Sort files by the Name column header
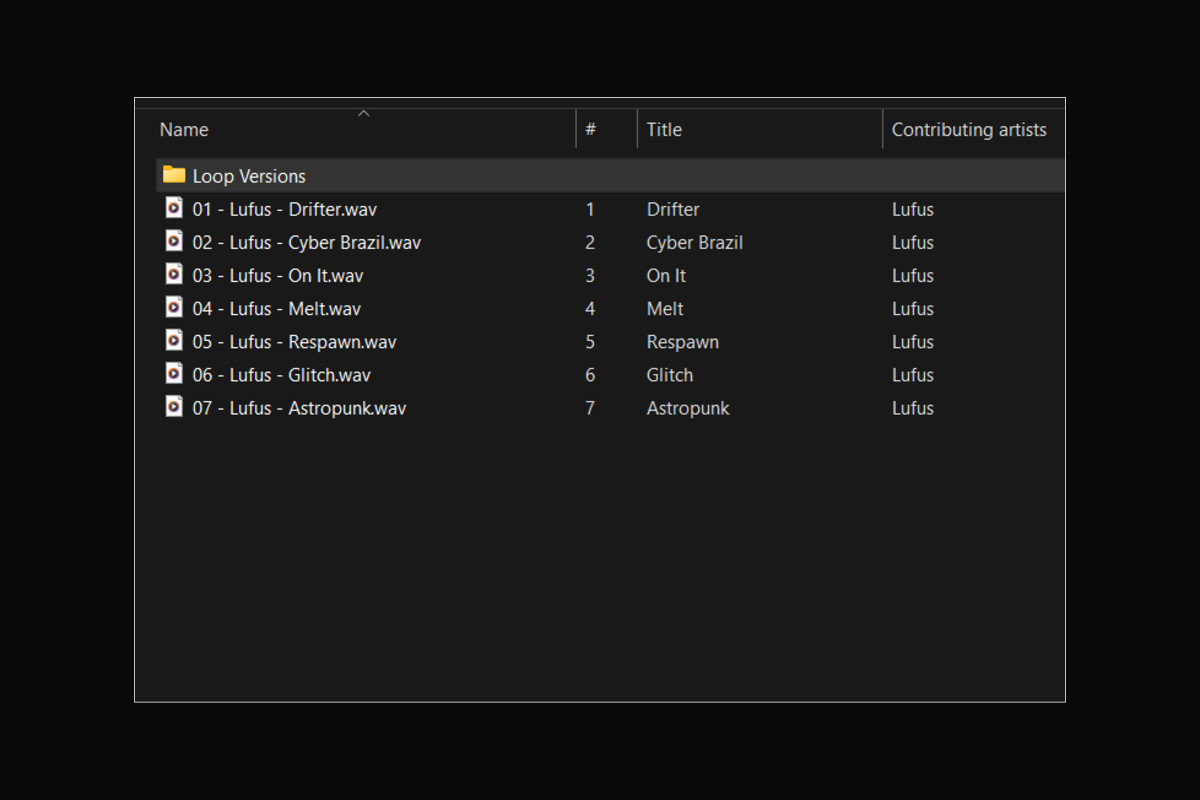The image size is (1200, 800). (x=184, y=130)
